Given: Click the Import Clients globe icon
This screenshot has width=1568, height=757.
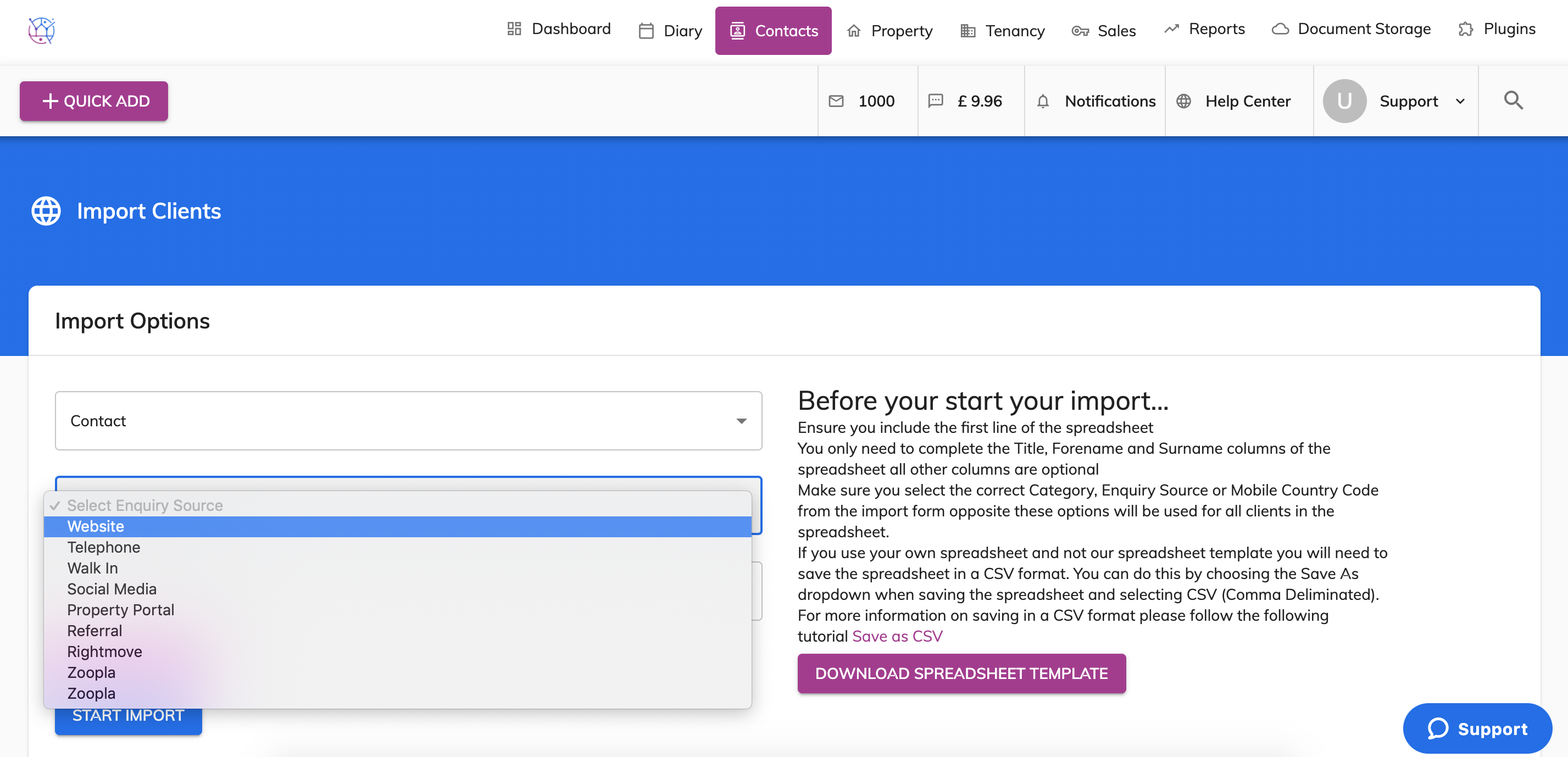Looking at the screenshot, I should point(46,211).
